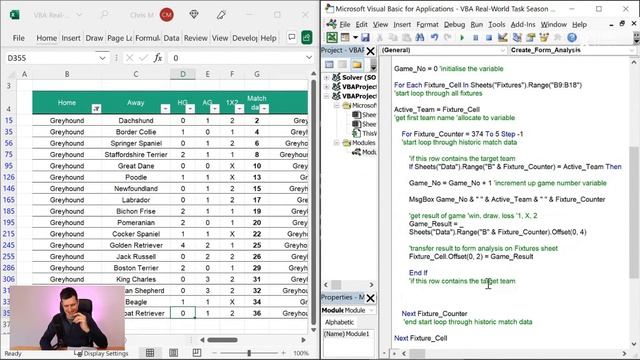Click the Excel zoom slider handle
This screenshot has height=360, width=640.
pos(249,353)
